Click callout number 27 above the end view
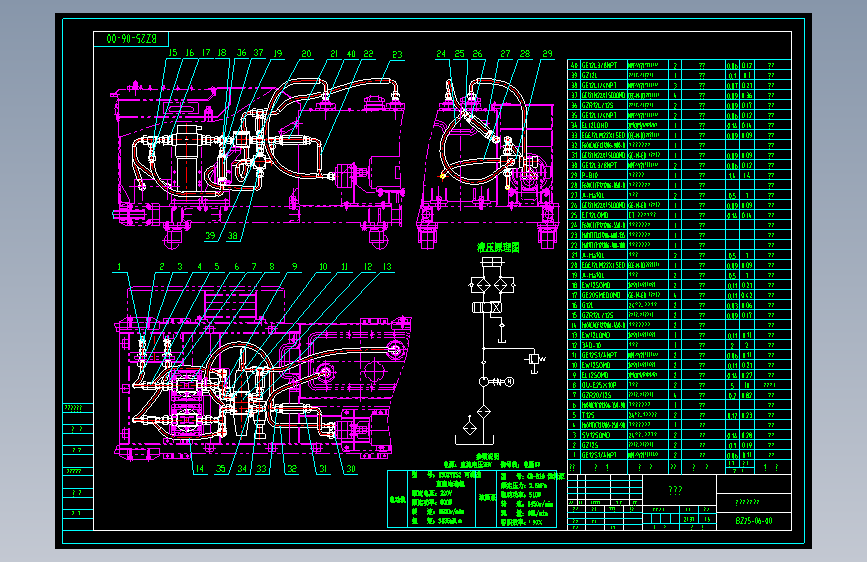Image resolution: width=867 pixels, height=562 pixels. (x=505, y=54)
